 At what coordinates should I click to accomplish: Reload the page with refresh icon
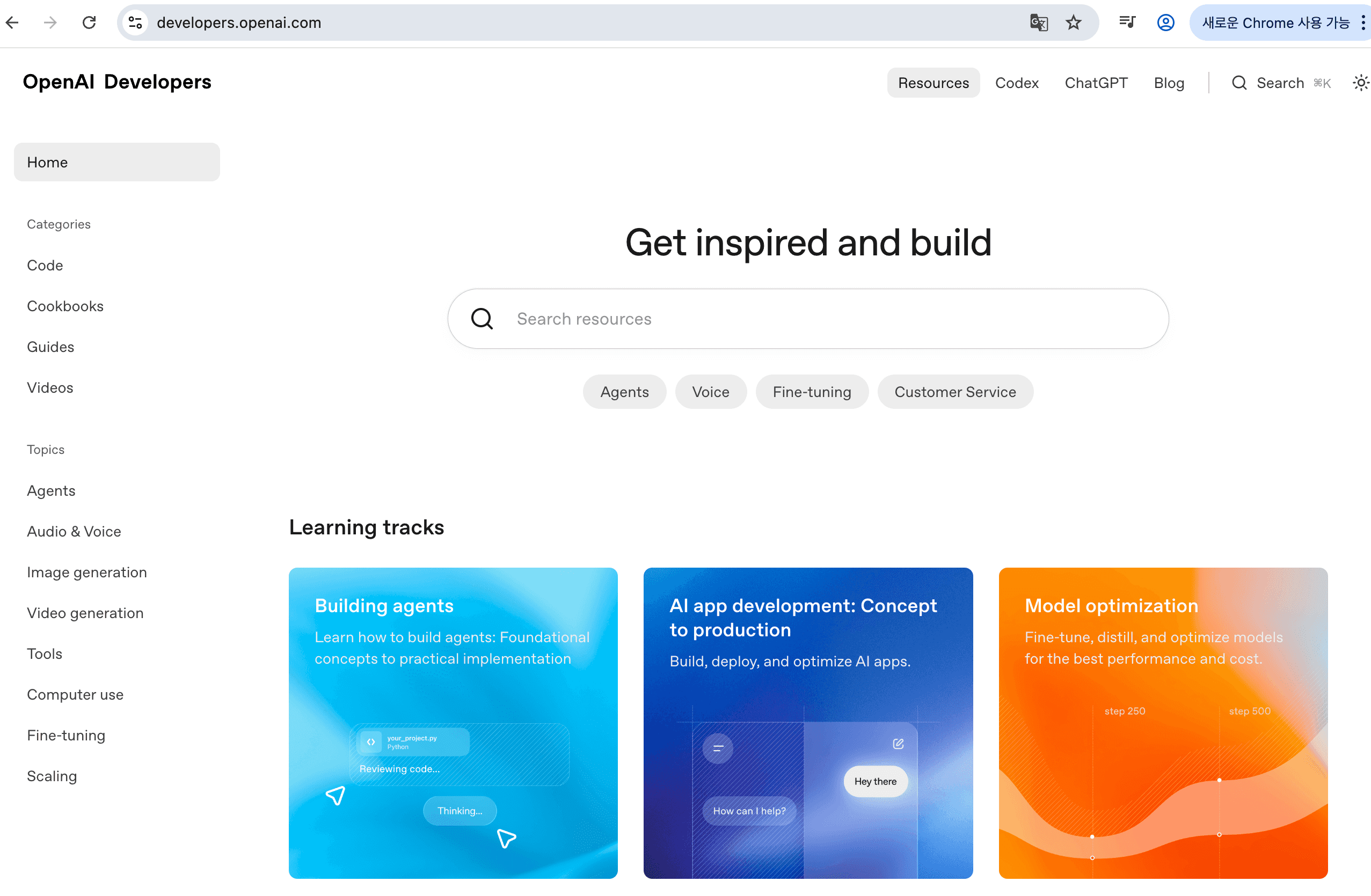tap(89, 23)
